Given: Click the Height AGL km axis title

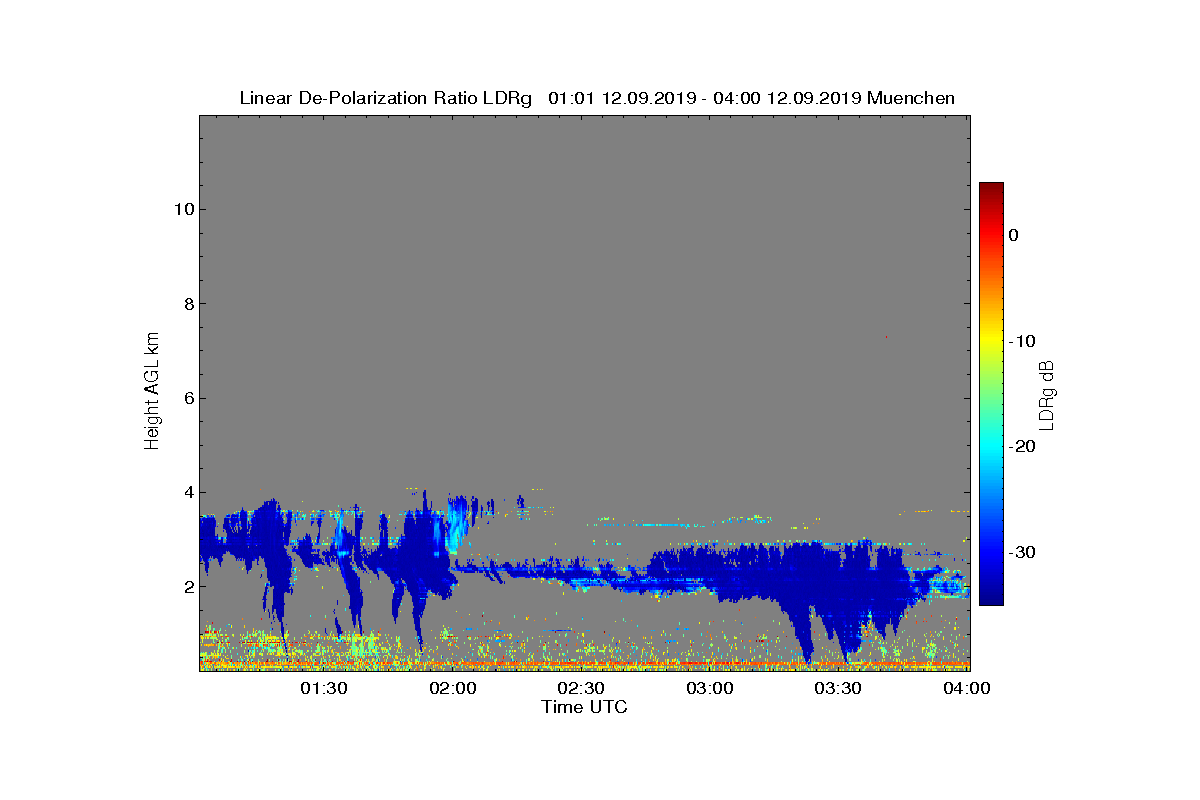Looking at the screenshot, I should (x=152, y=391).
